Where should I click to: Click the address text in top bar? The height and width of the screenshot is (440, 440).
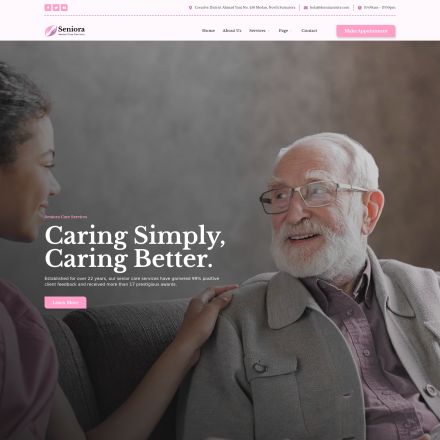[245, 8]
